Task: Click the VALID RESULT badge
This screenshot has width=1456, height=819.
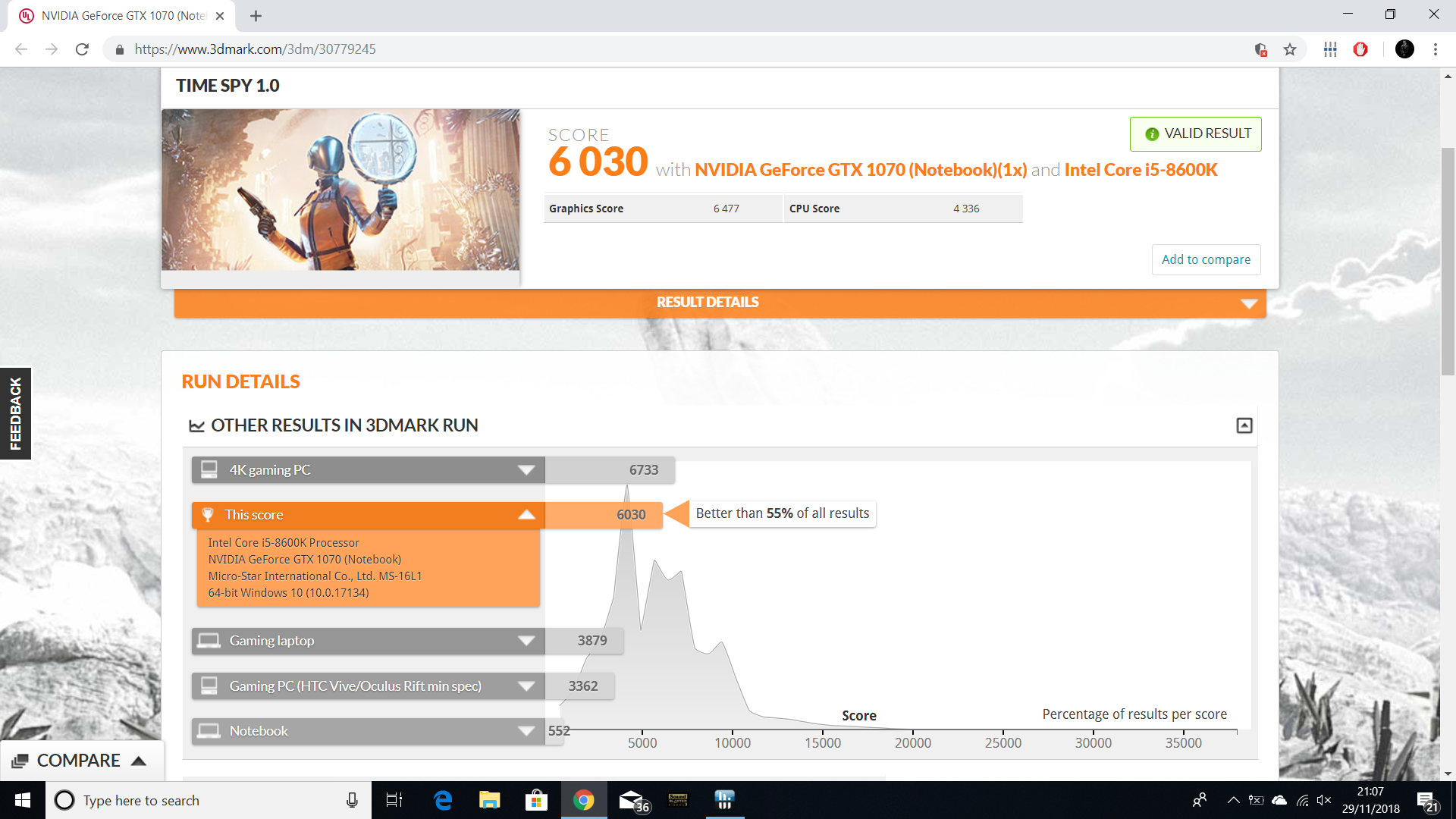Action: pyautogui.click(x=1196, y=134)
